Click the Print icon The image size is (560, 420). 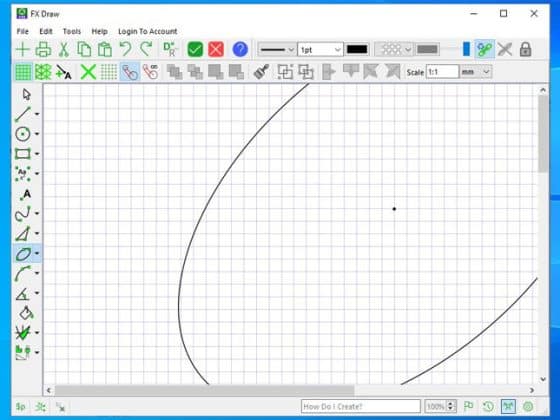tap(43, 49)
